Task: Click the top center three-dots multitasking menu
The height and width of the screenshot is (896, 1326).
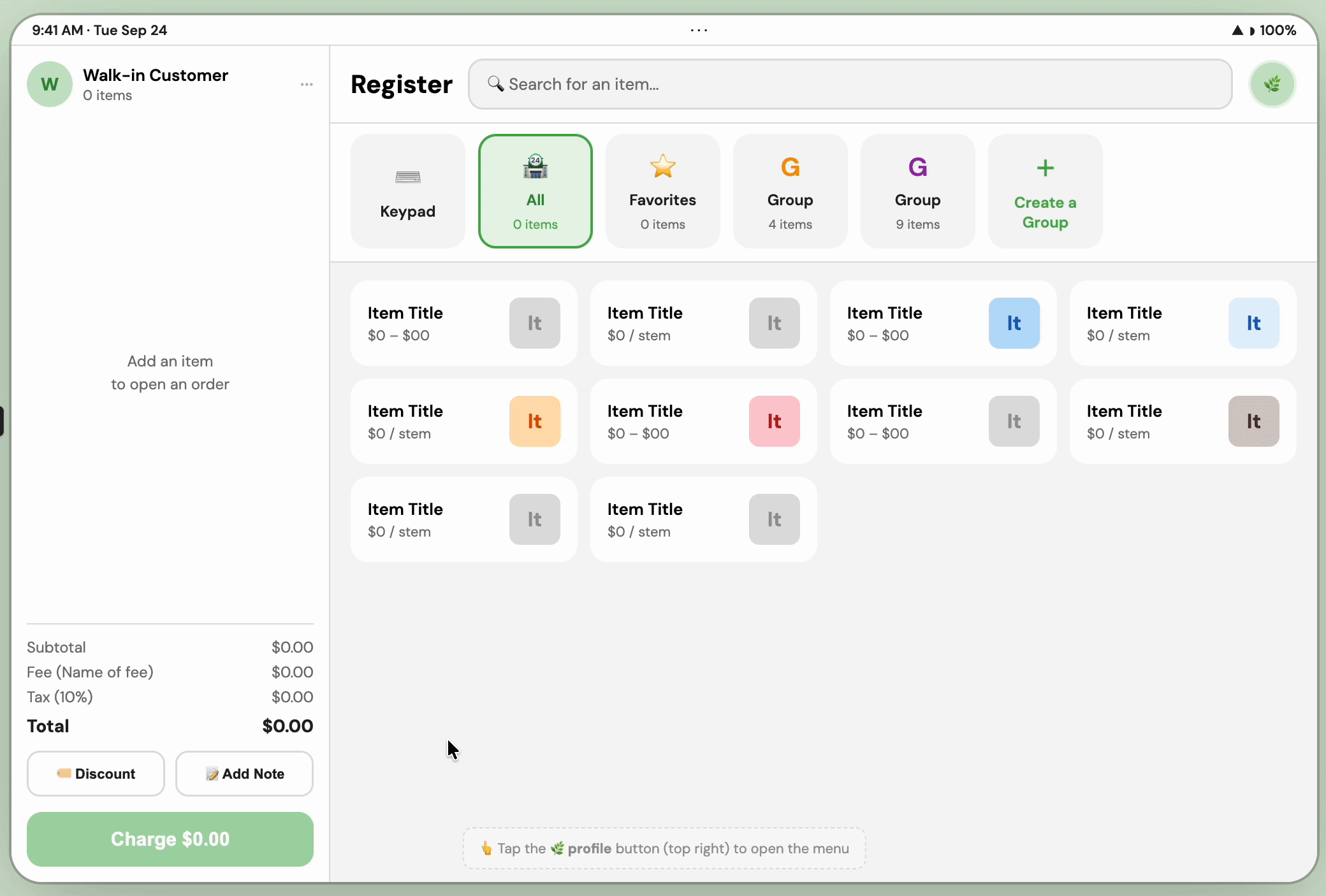Action: (699, 30)
